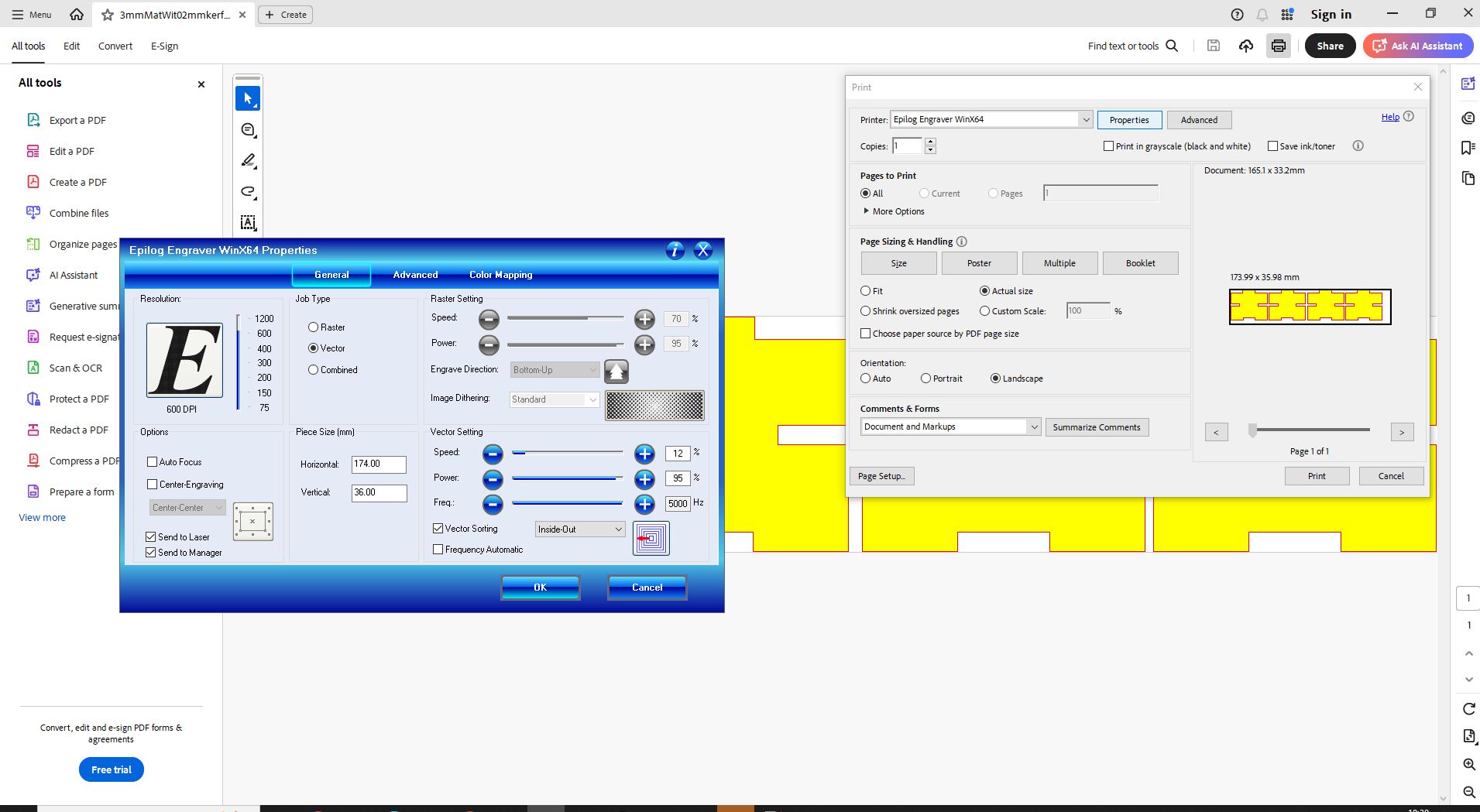The image size is (1480, 812).
Task: Open the Vector Sorting Inside-Out dropdown
Action: pyautogui.click(x=580, y=529)
